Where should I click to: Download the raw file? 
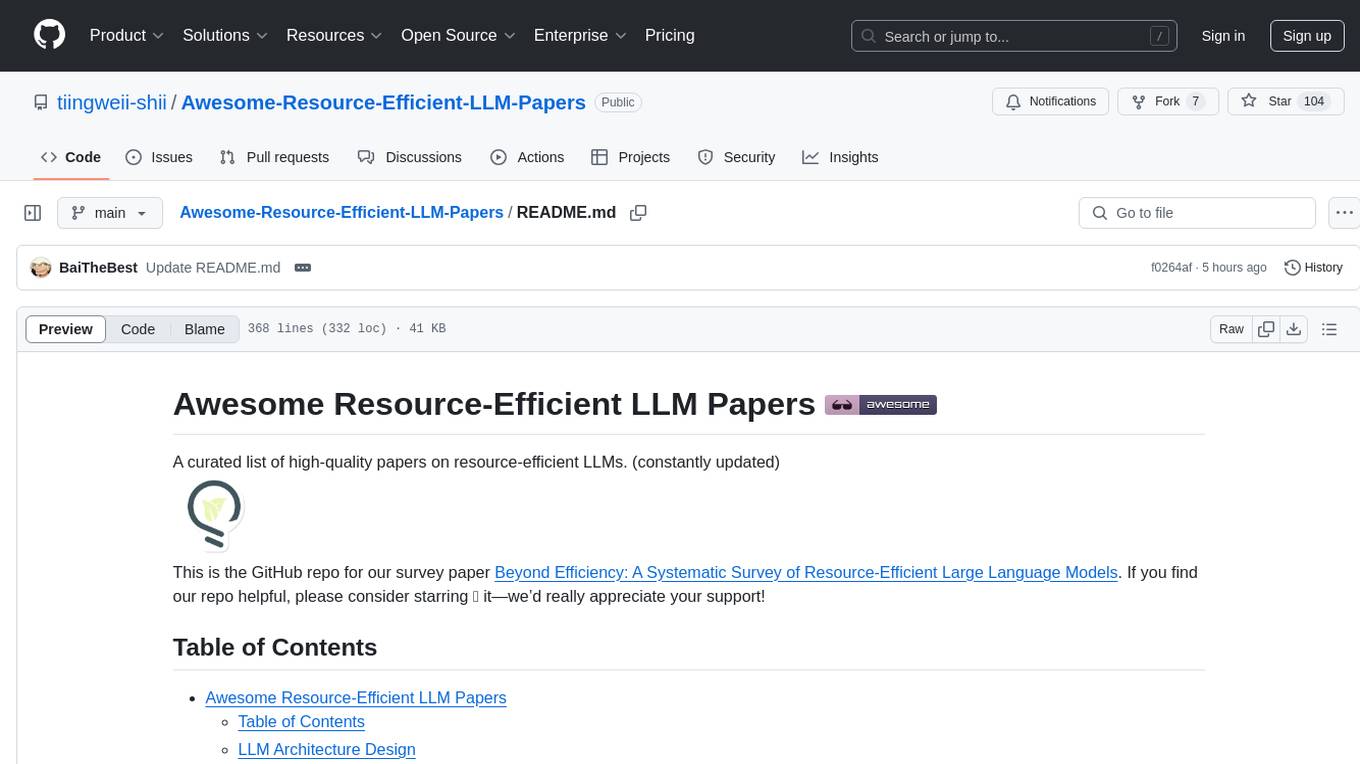[x=1293, y=329]
